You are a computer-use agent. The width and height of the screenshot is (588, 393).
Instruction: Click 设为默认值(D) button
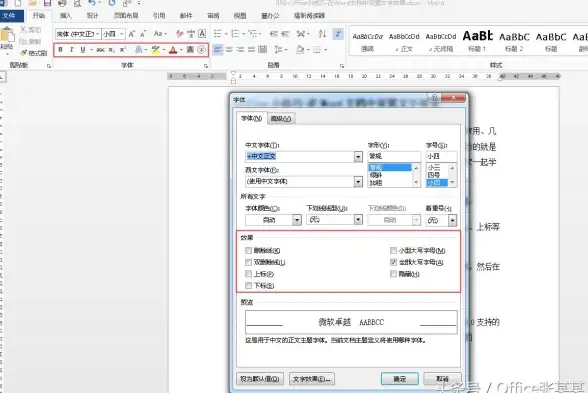tap(260, 379)
